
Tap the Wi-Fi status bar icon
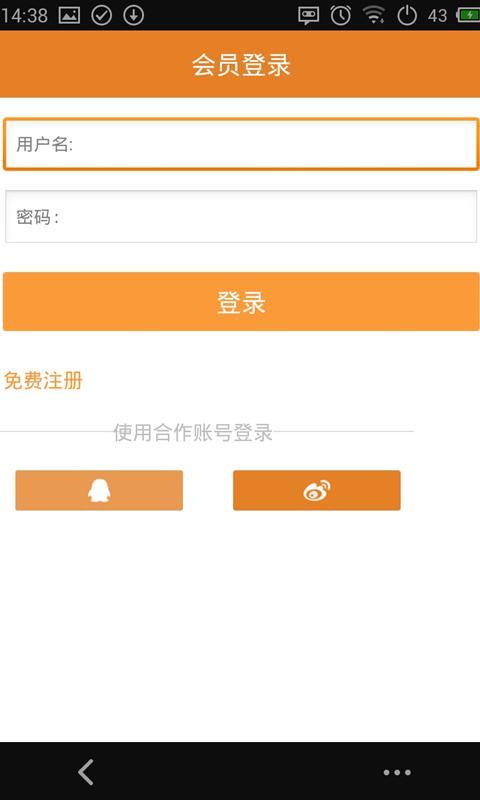[x=374, y=15]
